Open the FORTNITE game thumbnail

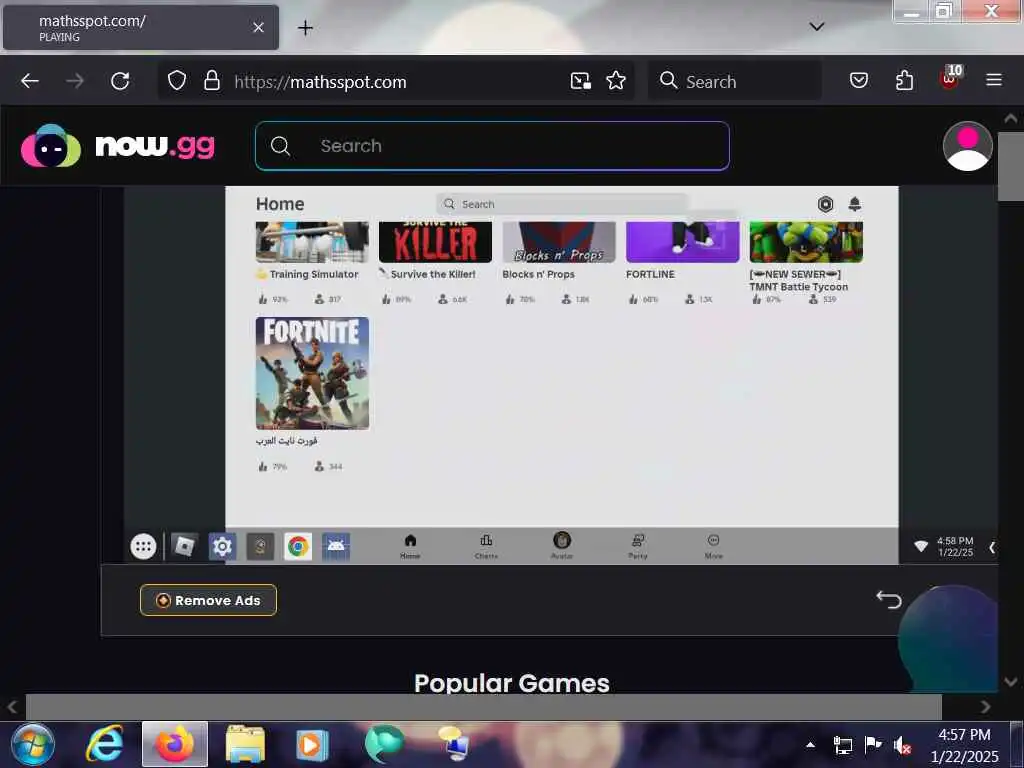click(x=312, y=373)
